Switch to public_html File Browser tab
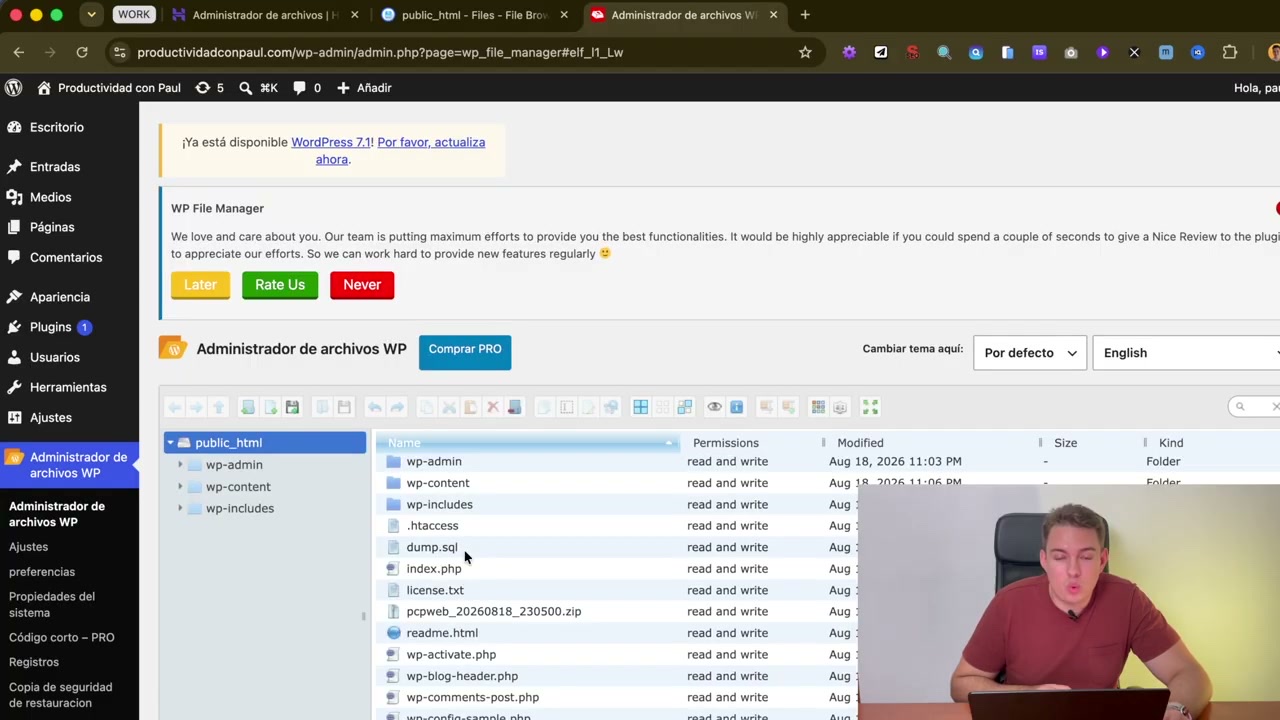Image resolution: width=1280 pixels, height=720 pixels. (473, 15)
